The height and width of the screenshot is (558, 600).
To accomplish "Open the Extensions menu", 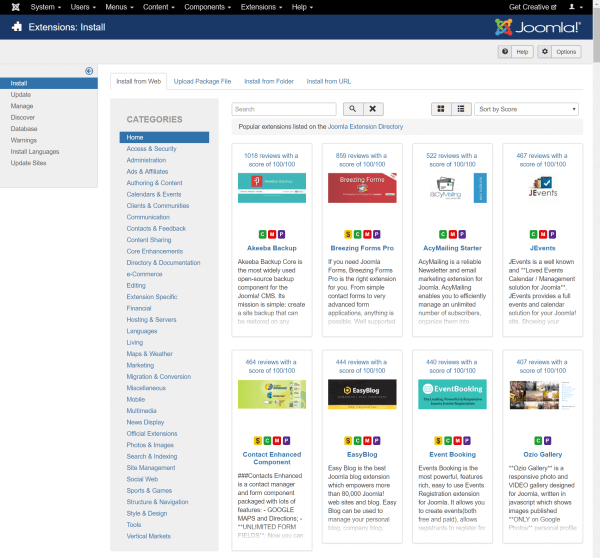I will (x=261, y=7).
